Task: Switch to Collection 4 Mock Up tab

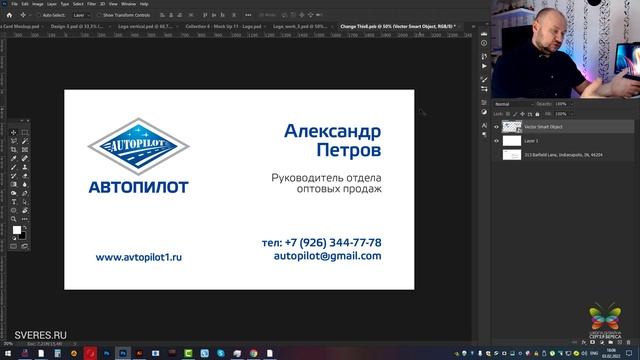Action: tap(223, 26)
